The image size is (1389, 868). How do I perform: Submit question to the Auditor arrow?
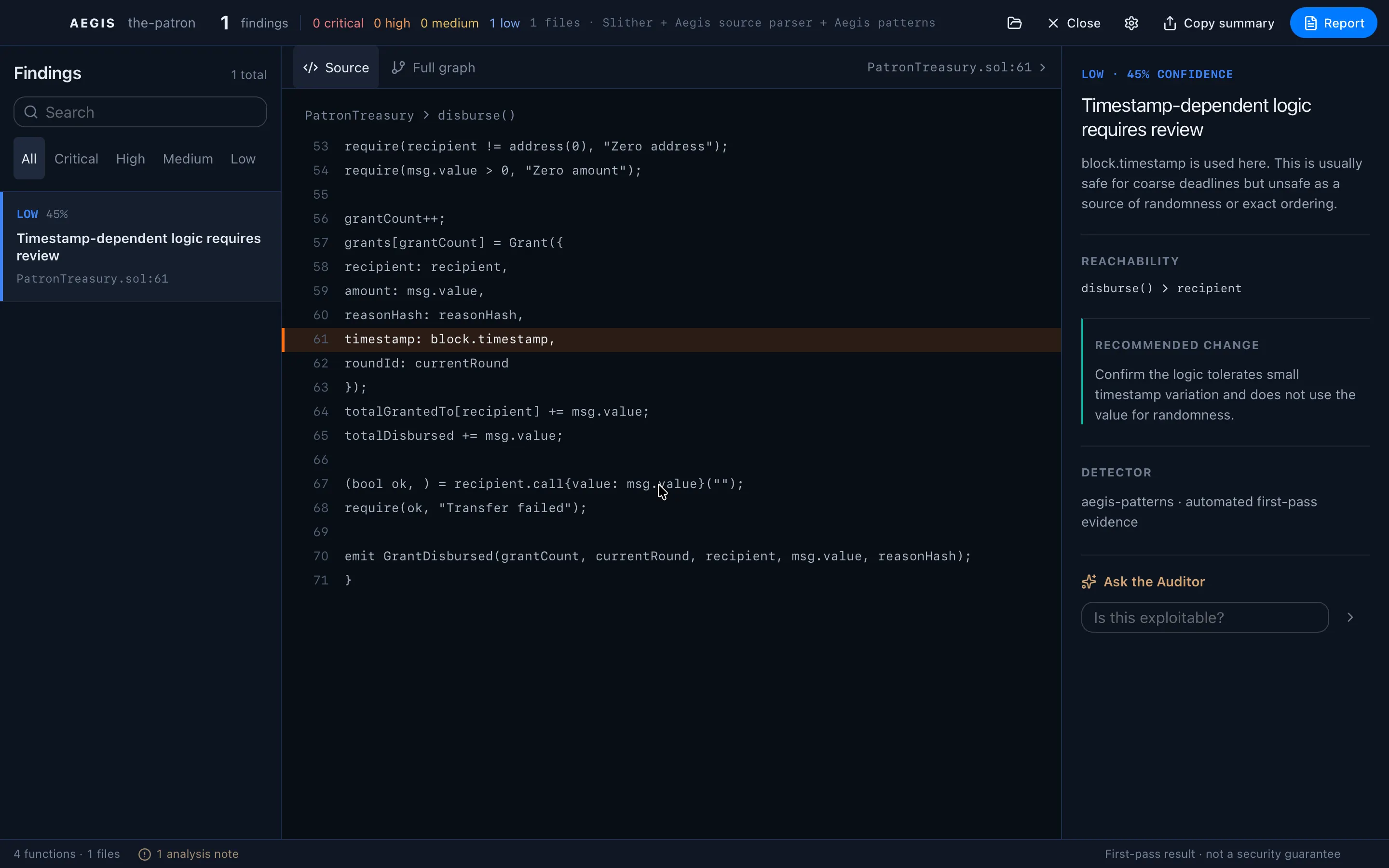tap(1350, 617)
